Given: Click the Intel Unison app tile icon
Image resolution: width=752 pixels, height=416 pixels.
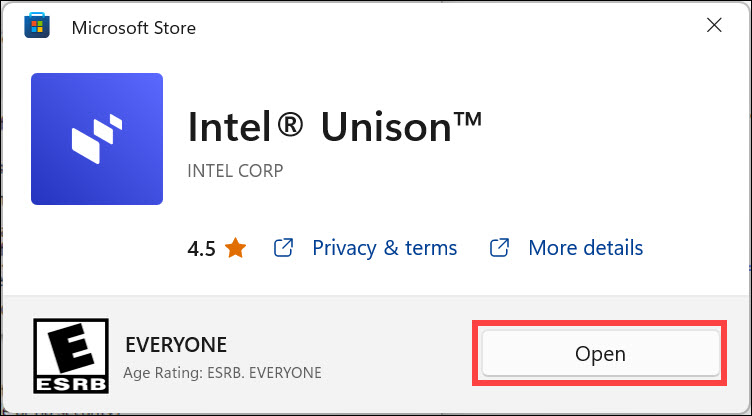Looking at the screenshot, I should tap(97, 138).
